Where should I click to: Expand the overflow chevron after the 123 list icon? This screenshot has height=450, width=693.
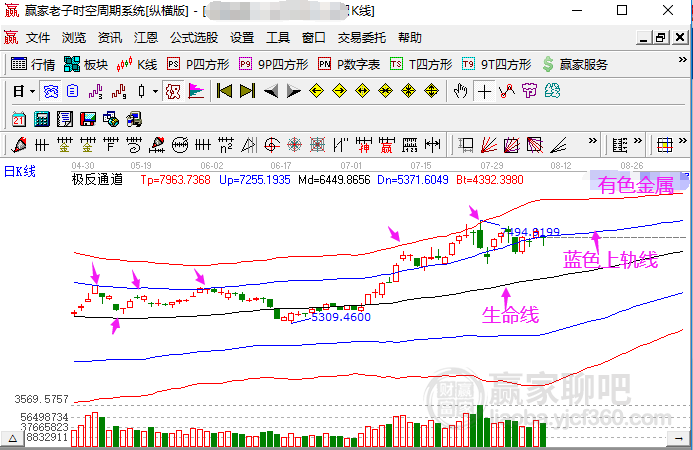[637, 141]
